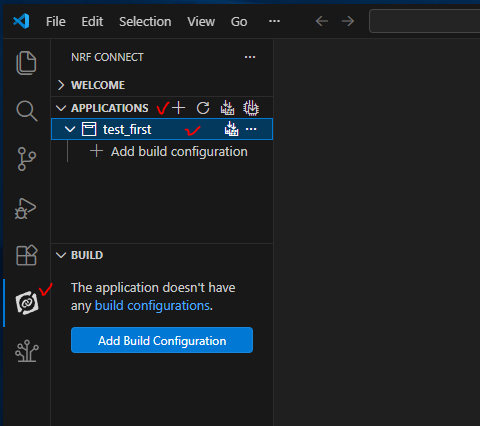Viewport: 480px width, 426px height.
Task: Click flash-all chip icon in Applications header
Action: coord(251,108)
